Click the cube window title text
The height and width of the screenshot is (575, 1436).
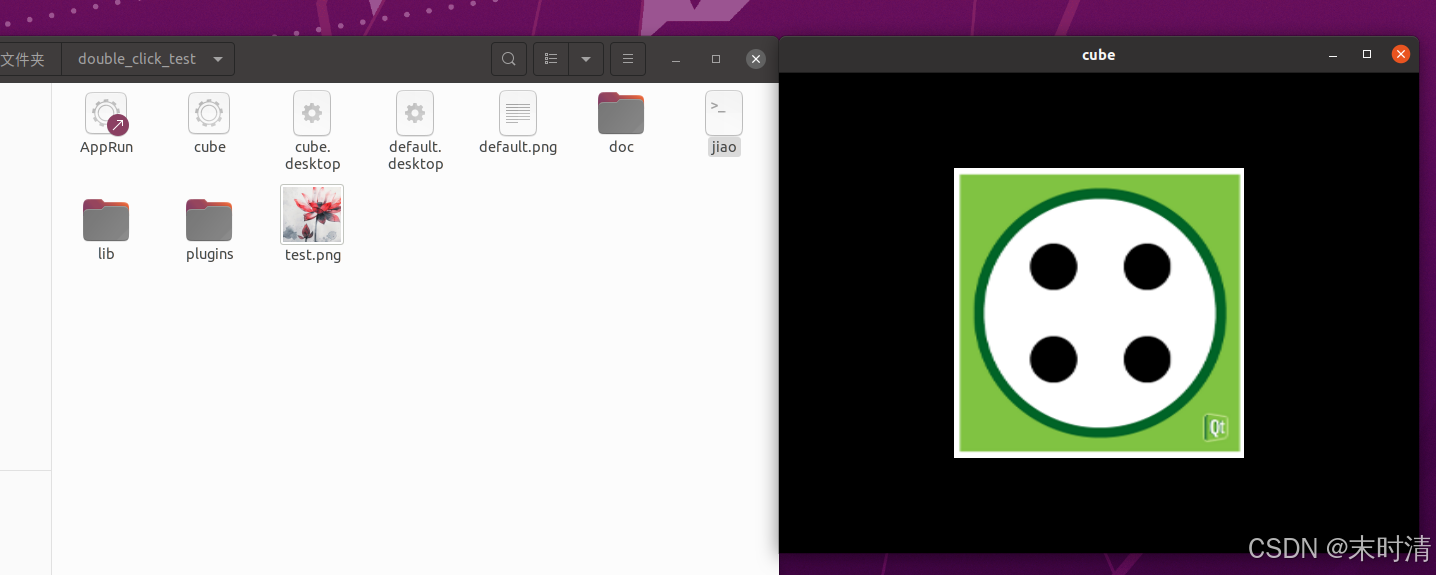pos(1098,55)
